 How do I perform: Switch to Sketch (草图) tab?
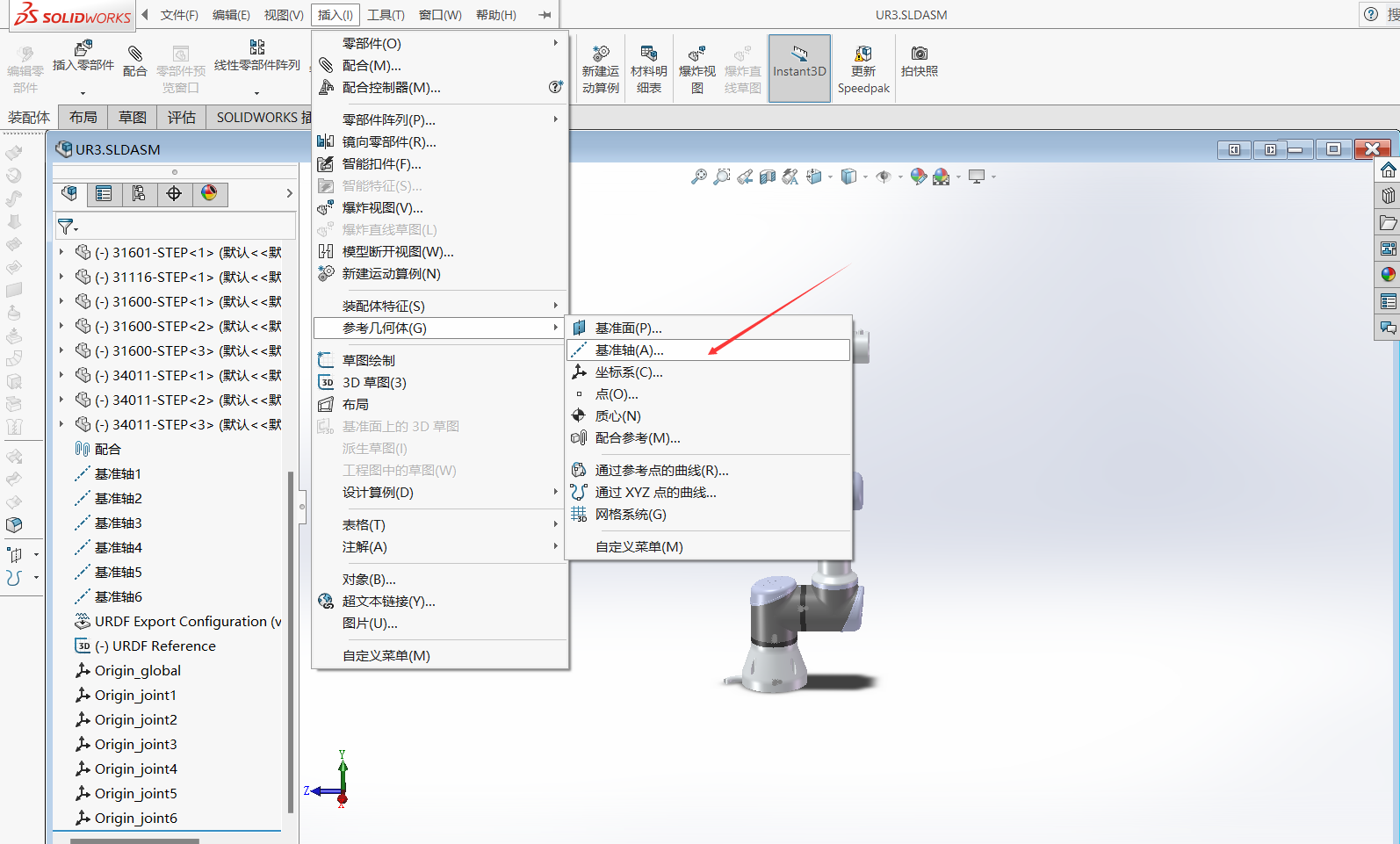(133, 117)
